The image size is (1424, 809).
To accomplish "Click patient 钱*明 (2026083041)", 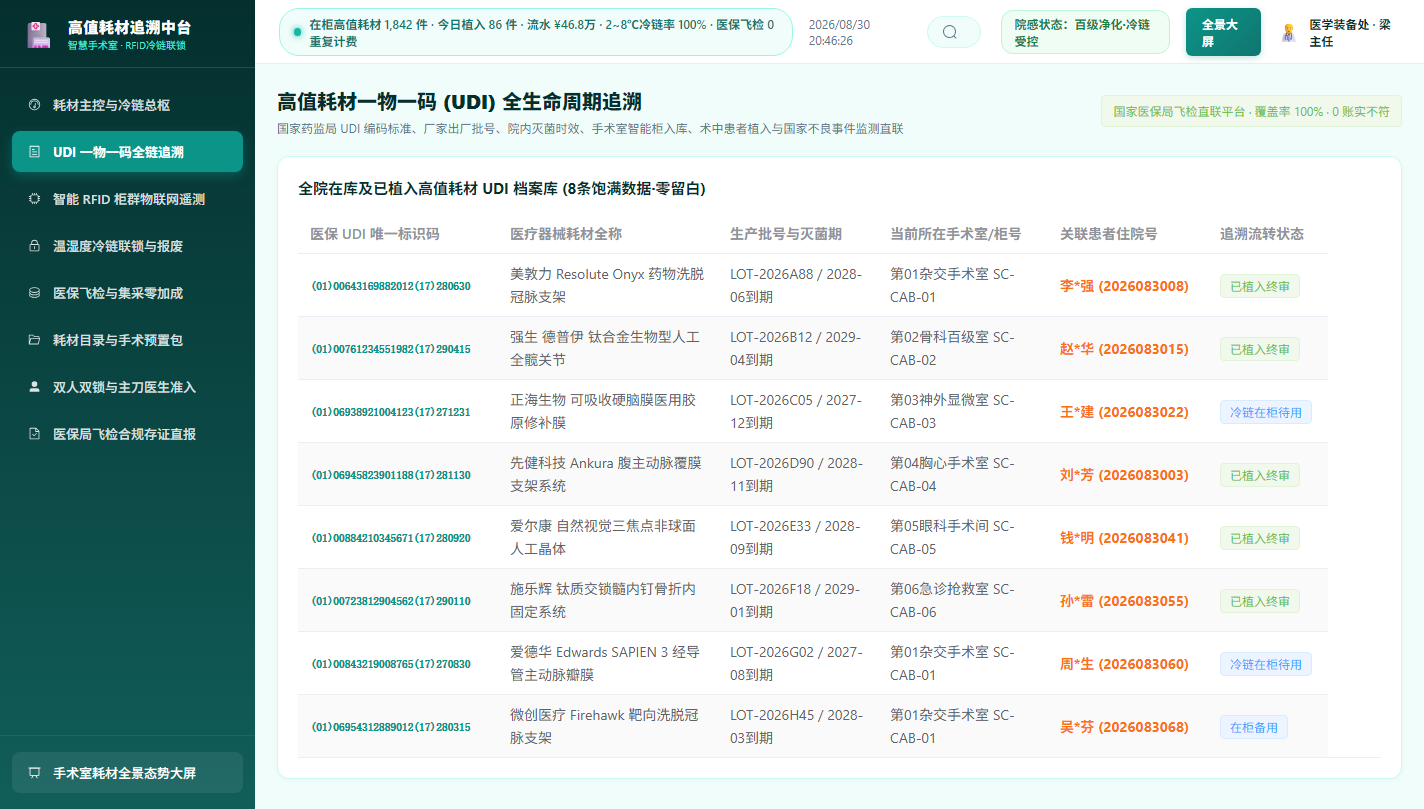I will (1124, 538).
